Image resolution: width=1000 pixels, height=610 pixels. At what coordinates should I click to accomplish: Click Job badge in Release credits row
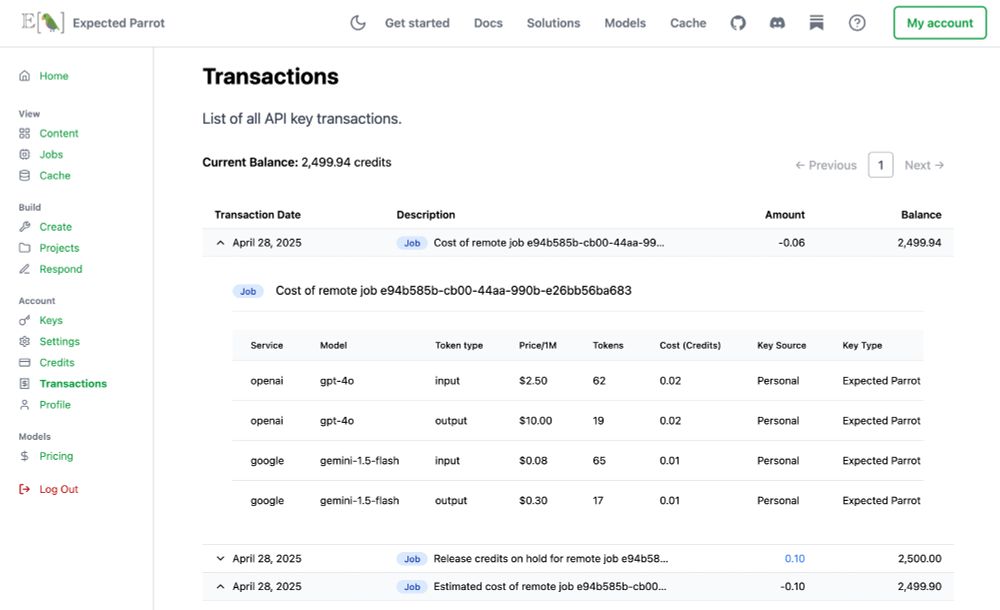(412, 559)
